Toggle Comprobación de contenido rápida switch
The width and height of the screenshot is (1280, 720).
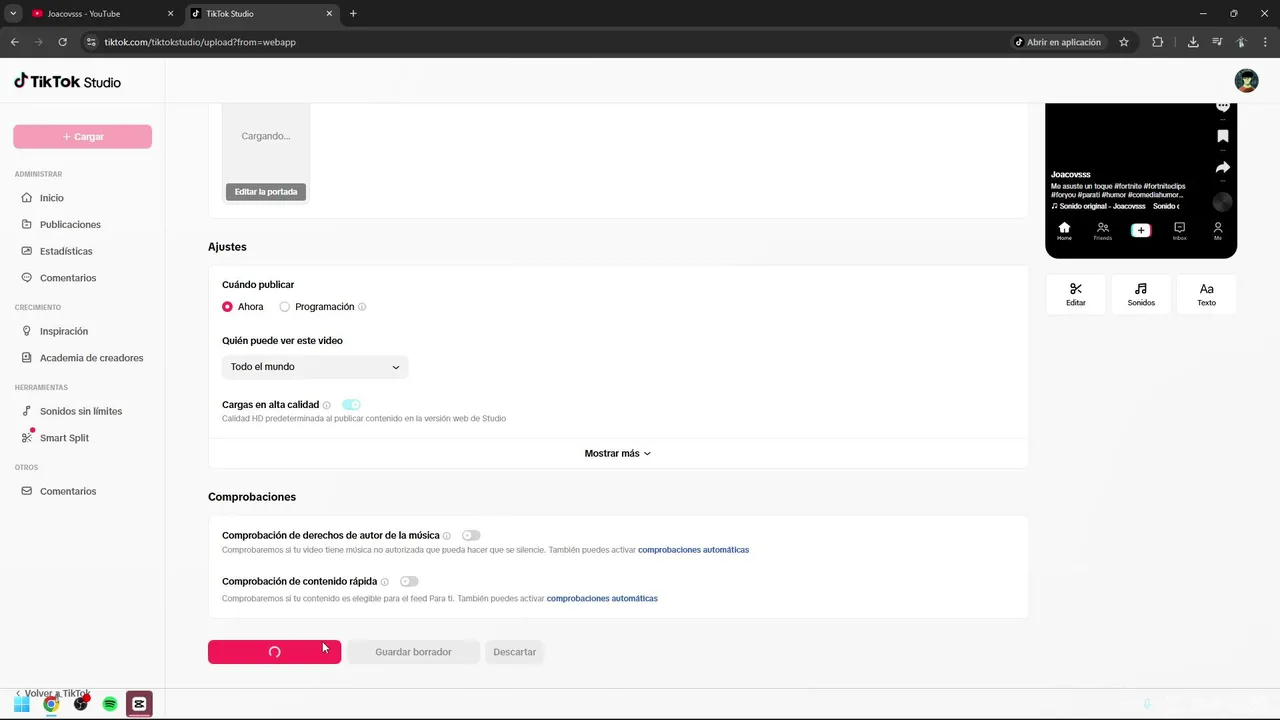pyautogui.click(x=409, y=581)
